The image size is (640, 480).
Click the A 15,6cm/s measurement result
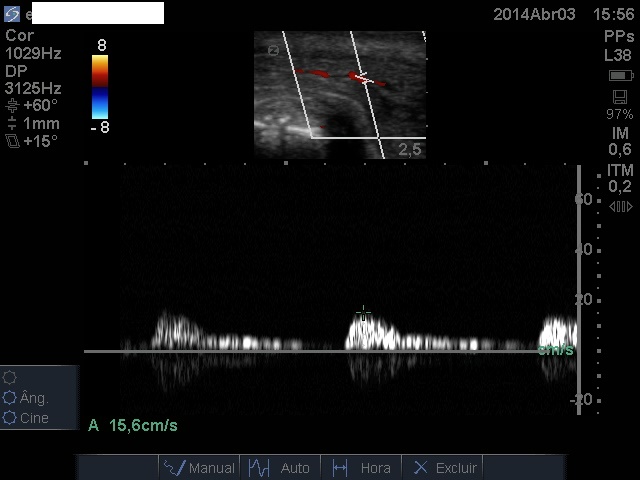pos(134,425)
